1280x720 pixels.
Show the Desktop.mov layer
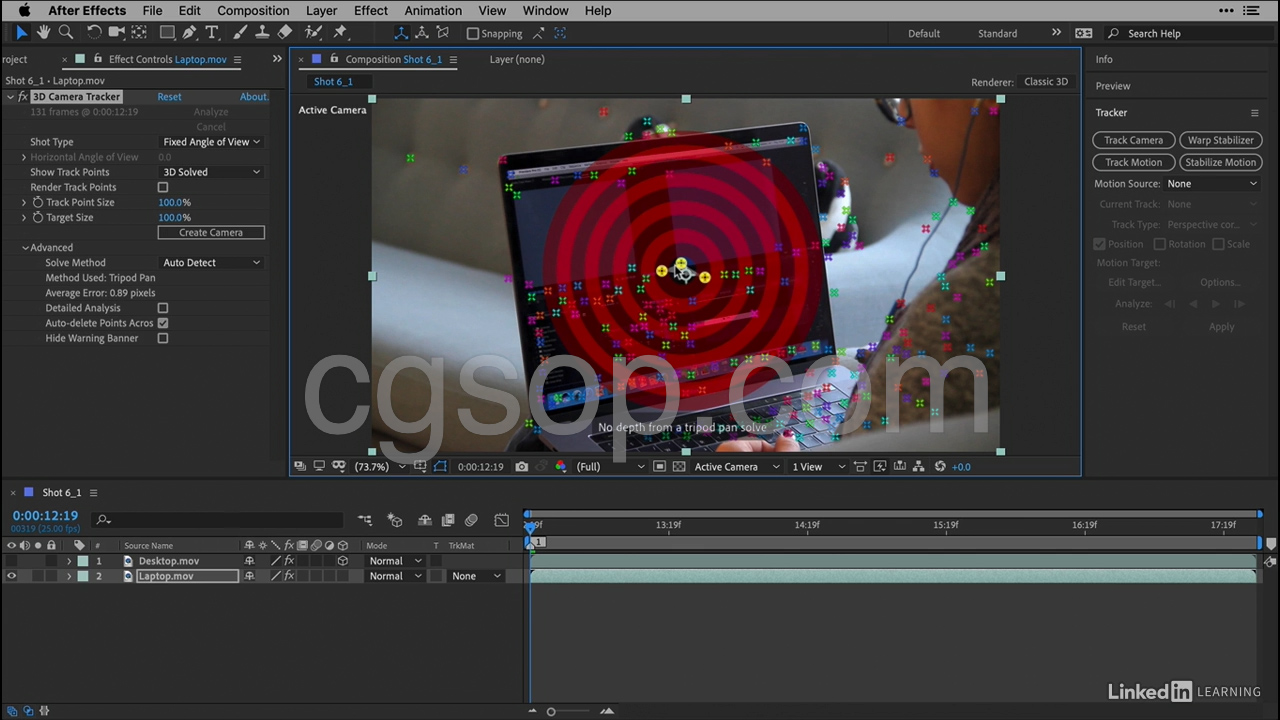point(12,561)
